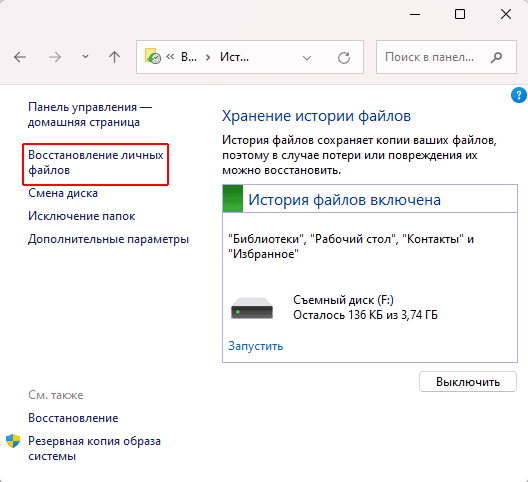Open Панель управления — домашняя страница link

90,115
